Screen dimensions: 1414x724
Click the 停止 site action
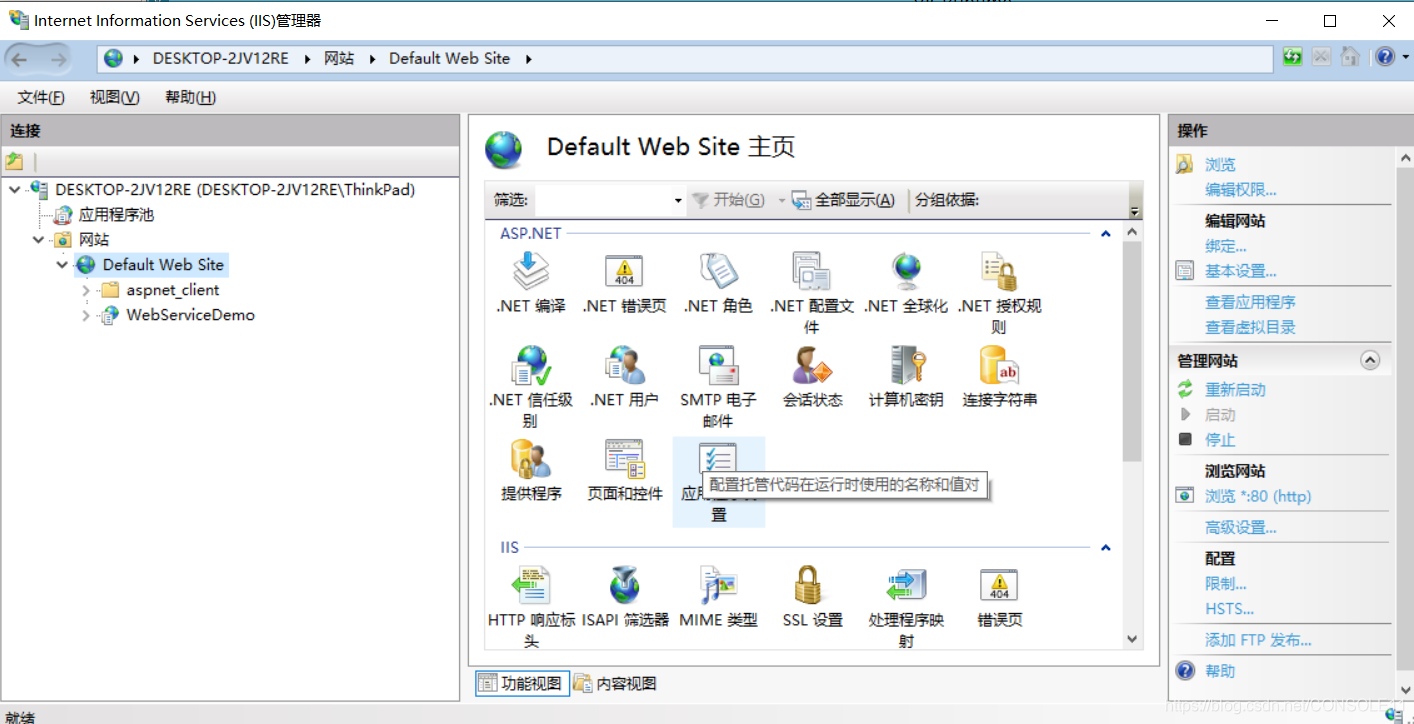1220,440
